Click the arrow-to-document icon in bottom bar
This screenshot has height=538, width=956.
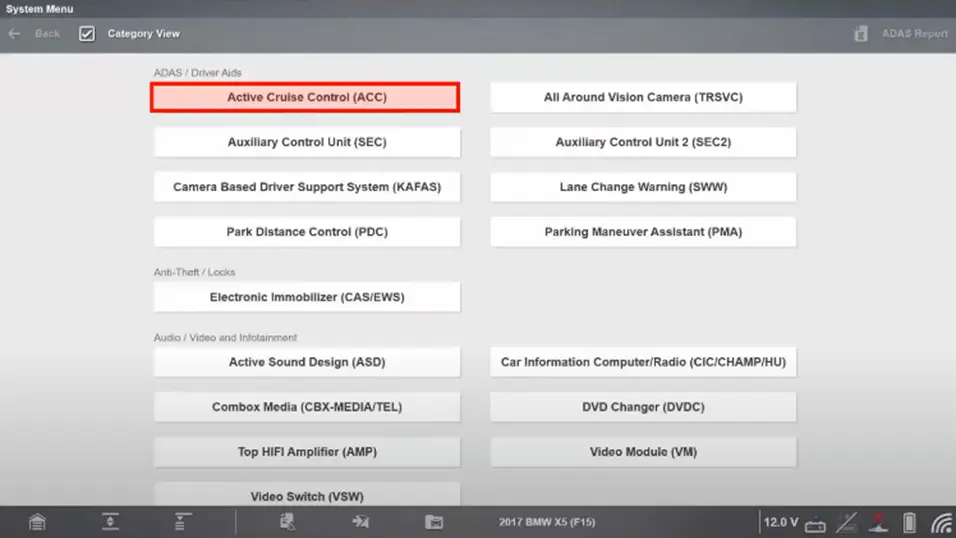(x=361, y=522)
